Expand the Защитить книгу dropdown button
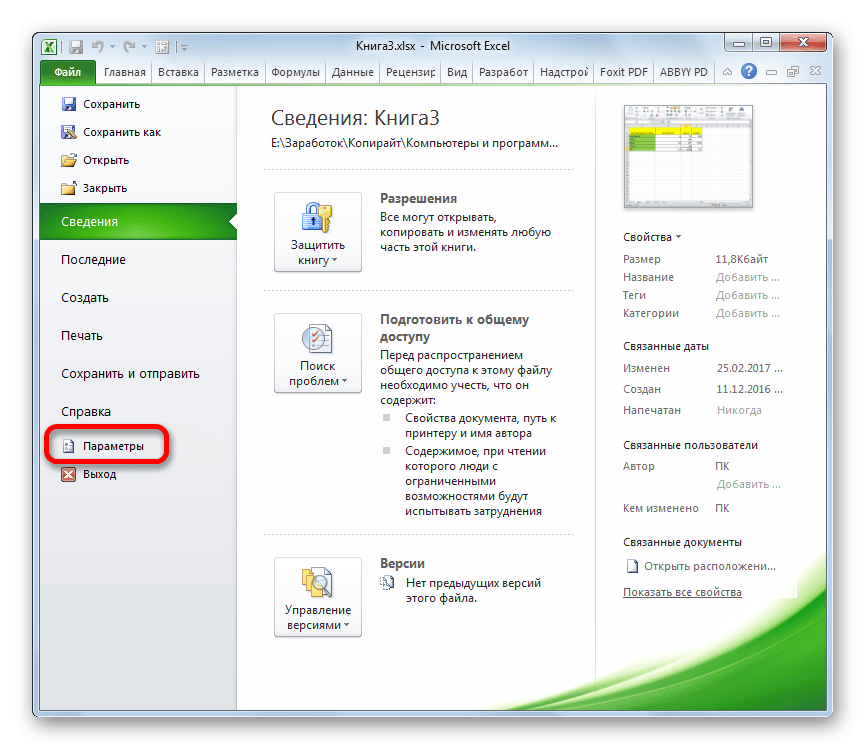Image resolution: width=866 pixels, height=750 pixels. (x=318, y=232)
